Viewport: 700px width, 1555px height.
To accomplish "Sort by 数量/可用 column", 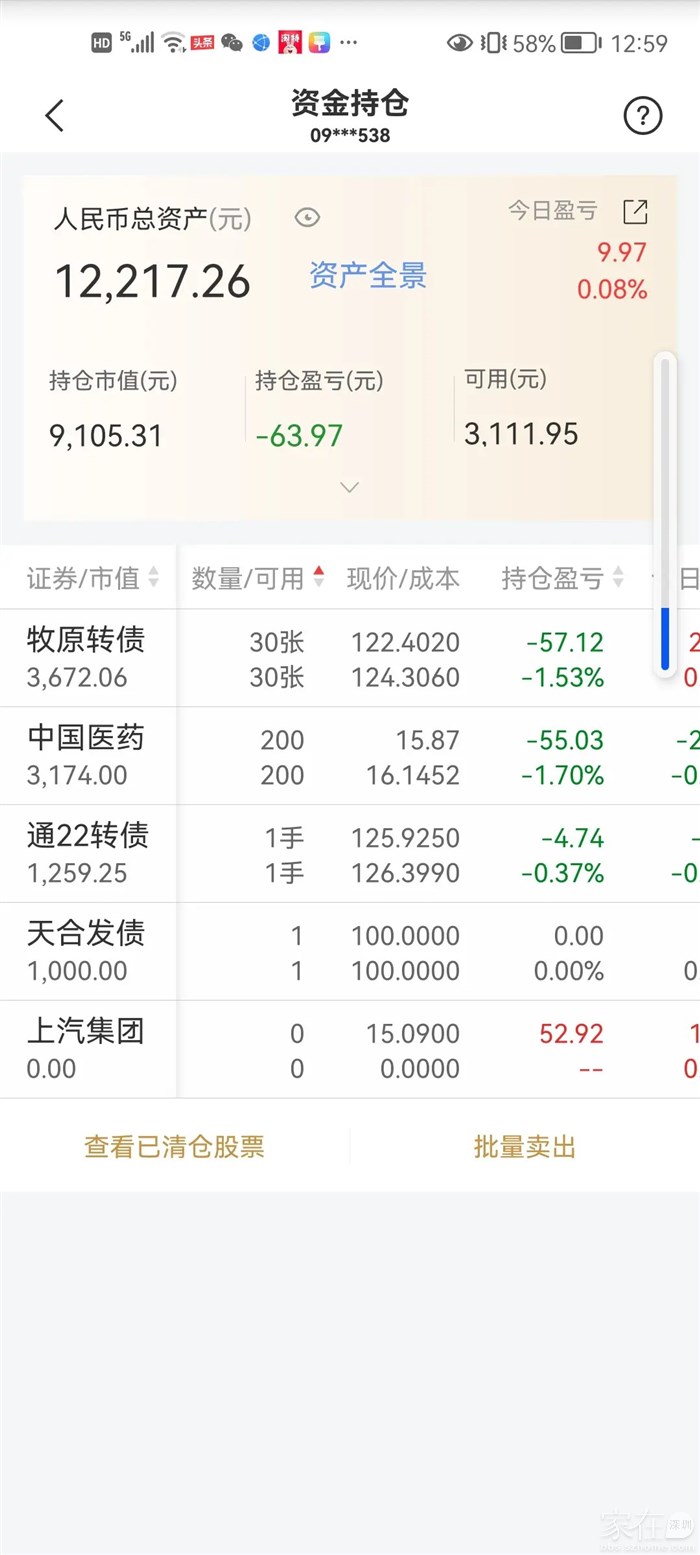I will [x=257, y=578].
